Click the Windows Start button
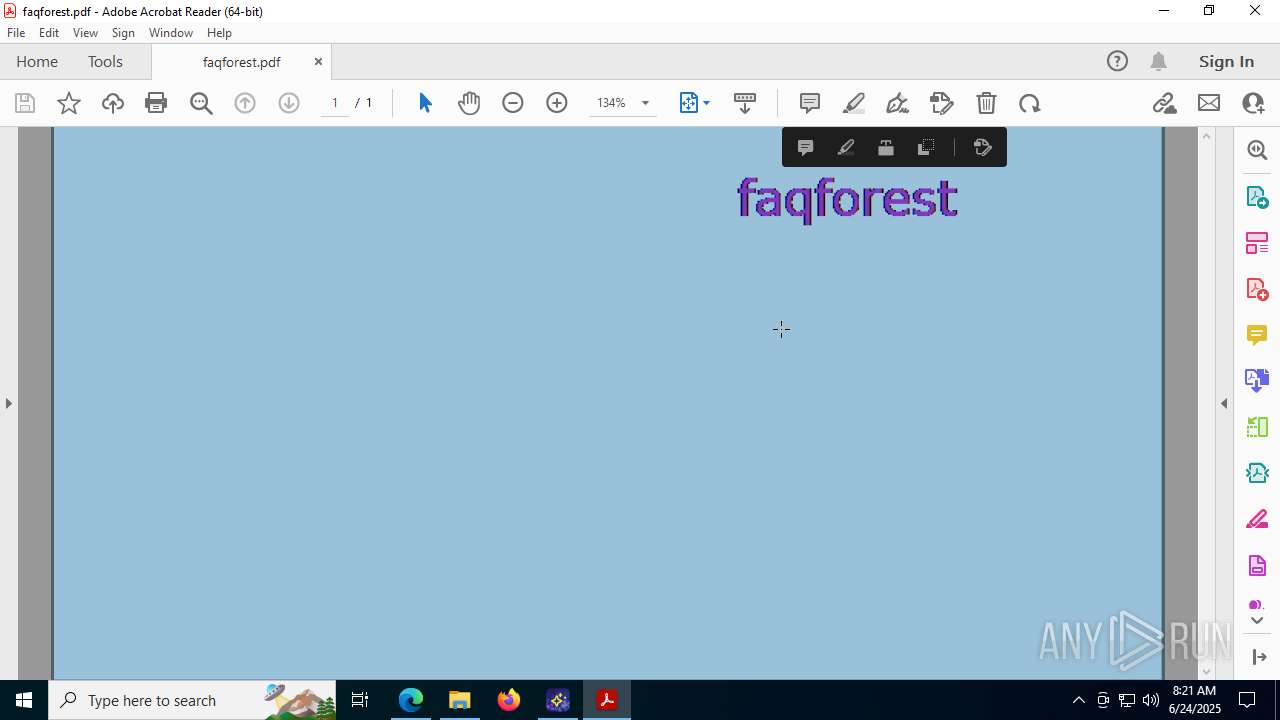 [x=24, y=700]
